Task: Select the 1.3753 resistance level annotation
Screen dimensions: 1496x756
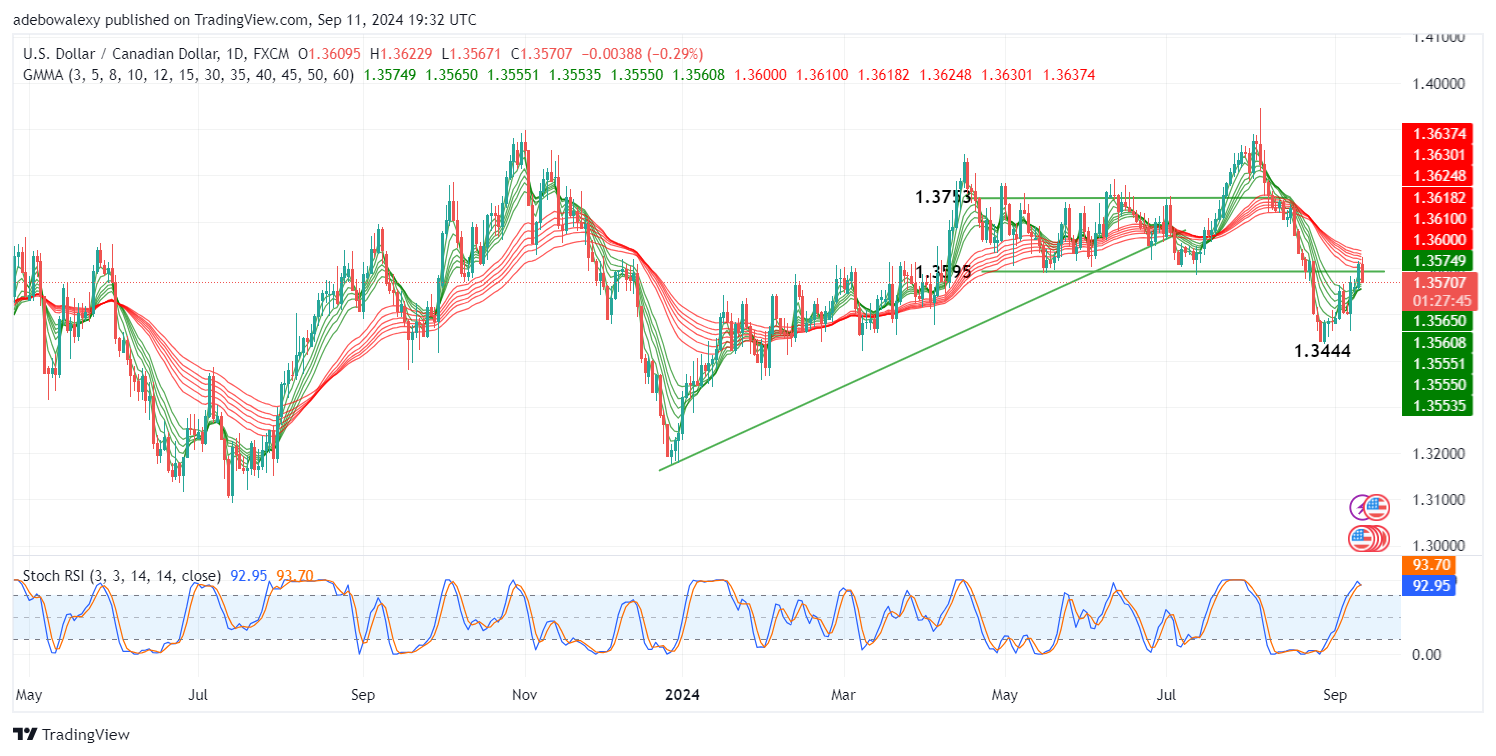Action: [x=943, y=198]
